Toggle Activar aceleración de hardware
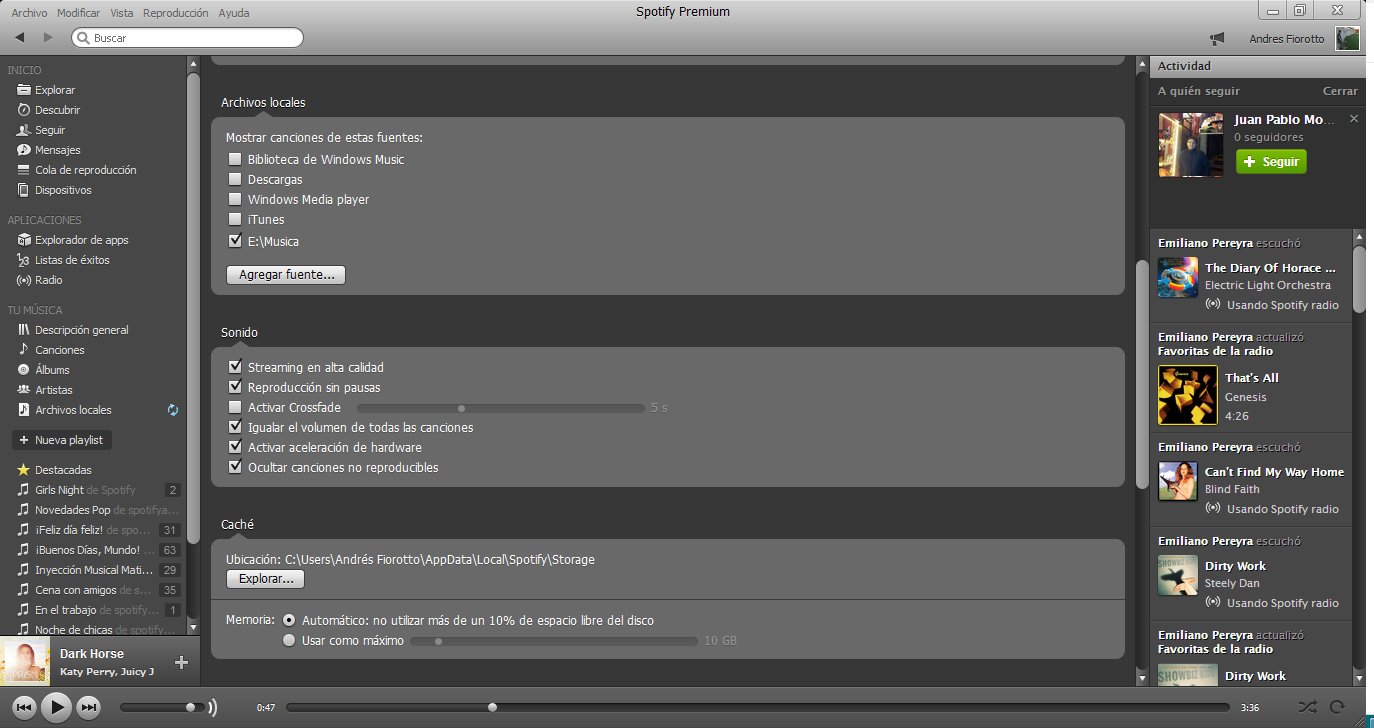This screenshot has height=728, width=1374. point(235,448)
